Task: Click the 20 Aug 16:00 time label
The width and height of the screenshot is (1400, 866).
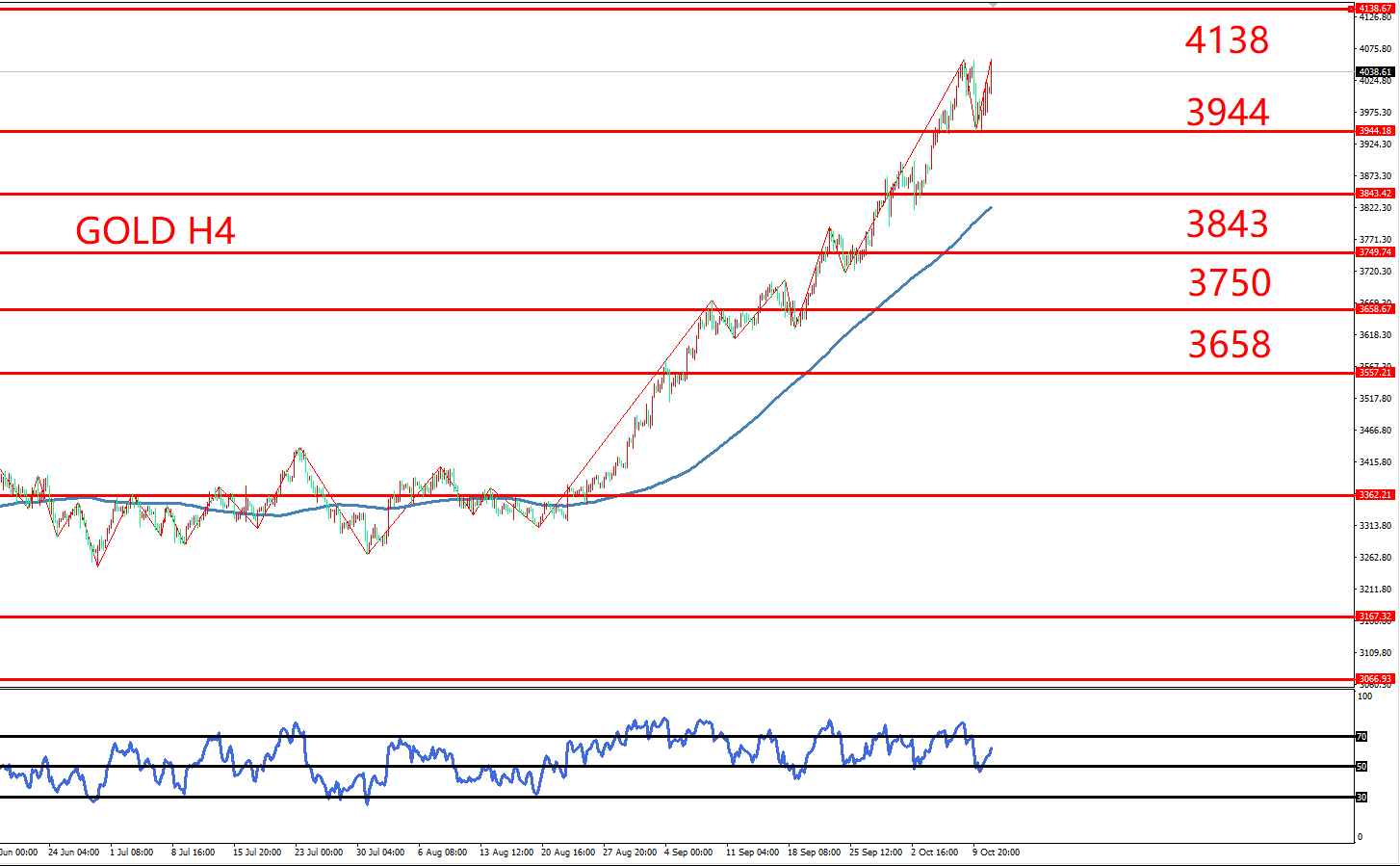Action: click(568, 853)
